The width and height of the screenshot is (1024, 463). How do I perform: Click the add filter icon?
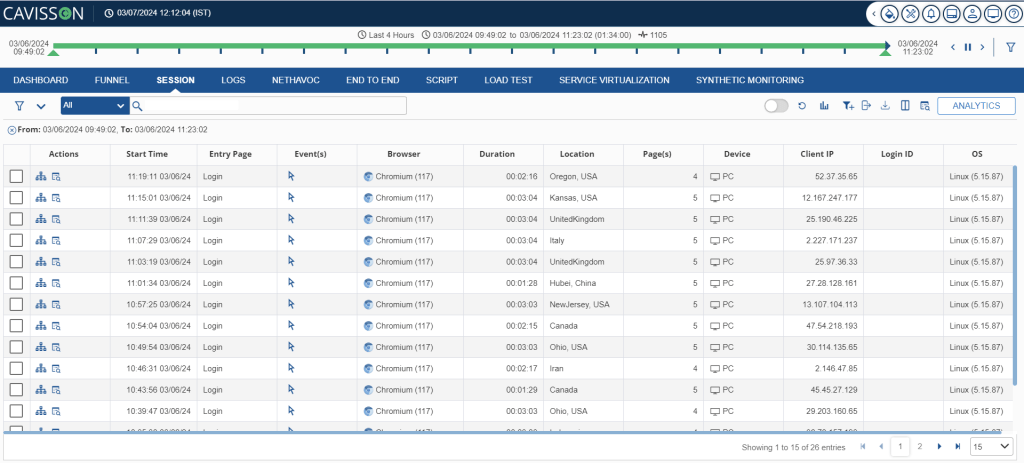tap(847, 106)
